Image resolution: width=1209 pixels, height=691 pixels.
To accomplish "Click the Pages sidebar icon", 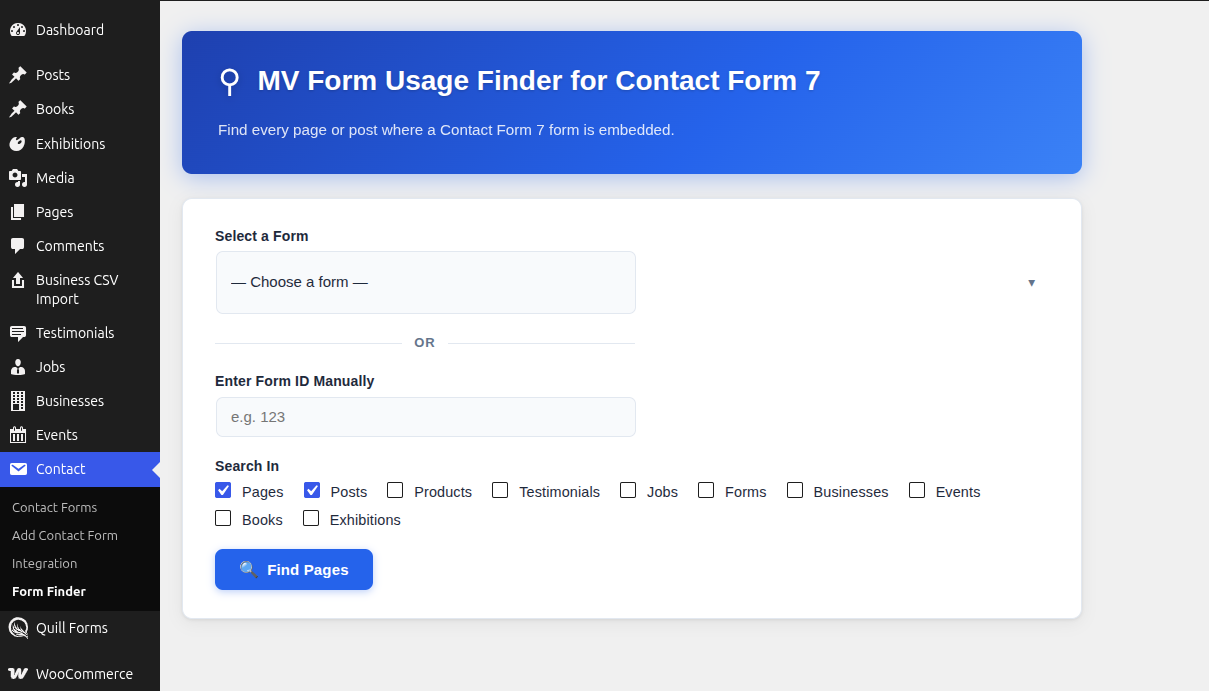I will [18, 212].
